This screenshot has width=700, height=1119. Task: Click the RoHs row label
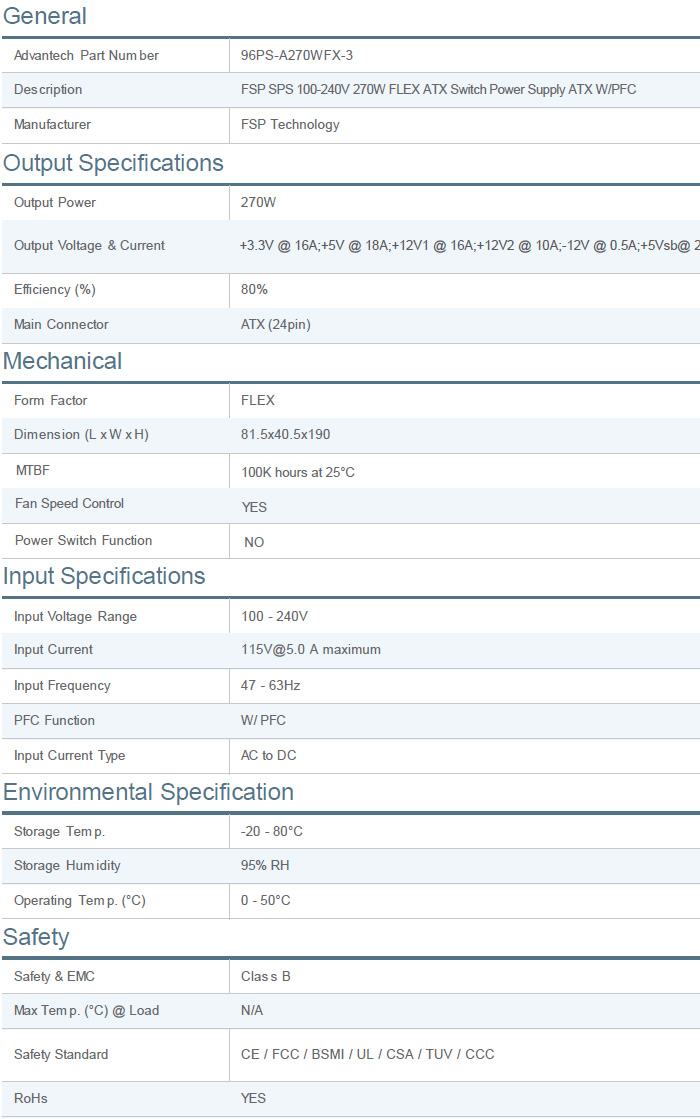click(31, 1099)
